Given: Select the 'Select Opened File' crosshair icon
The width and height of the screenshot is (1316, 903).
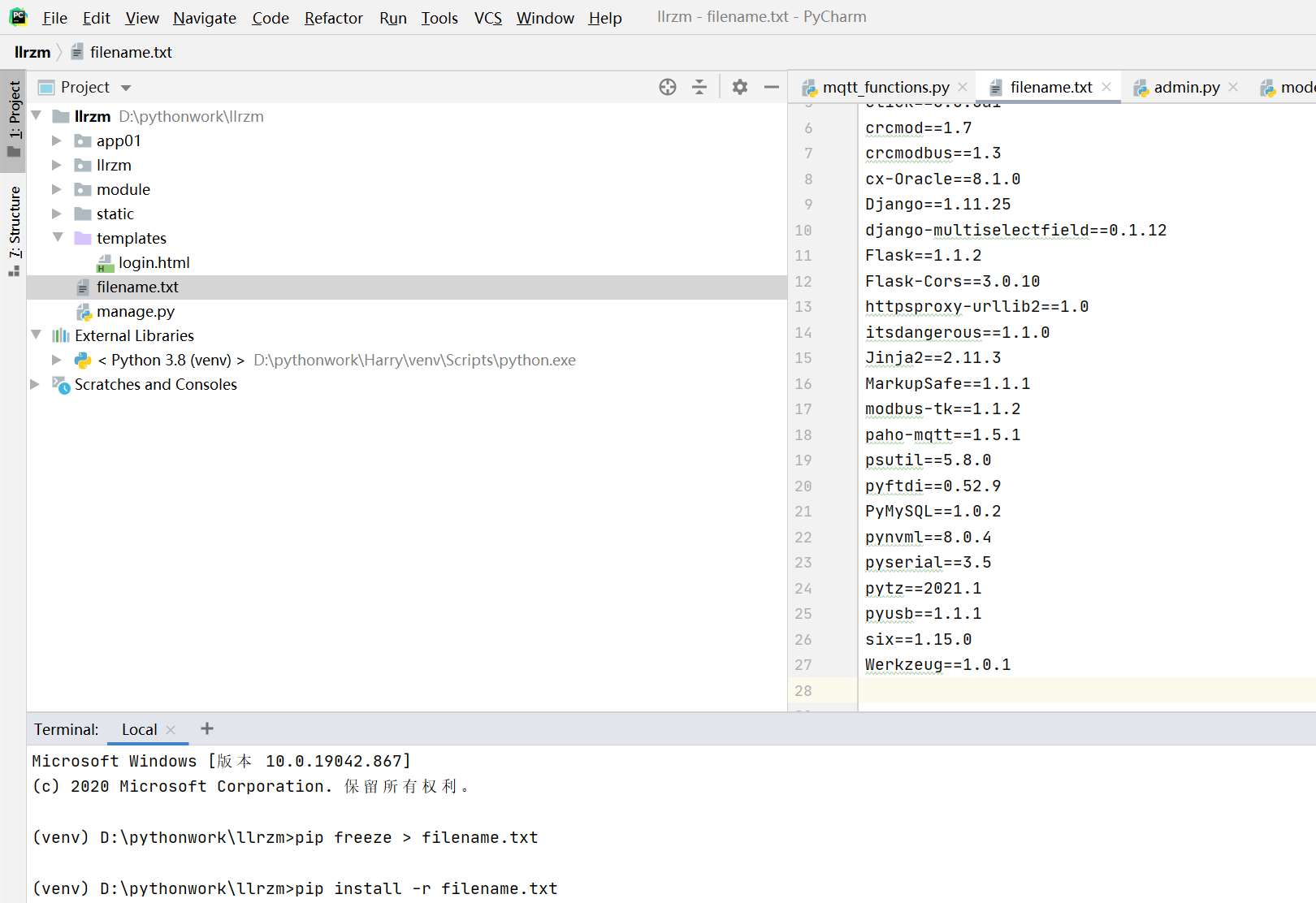Looking at the screenshot, I should coord(667,87).
